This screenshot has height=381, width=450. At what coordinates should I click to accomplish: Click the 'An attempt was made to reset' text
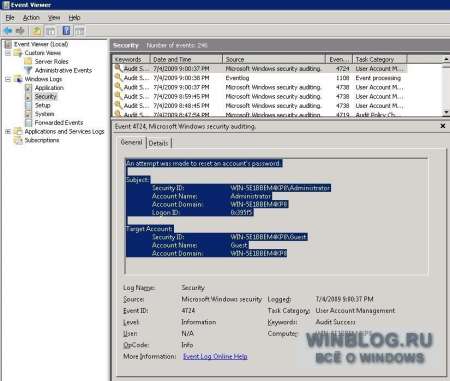tap(204, 163)
